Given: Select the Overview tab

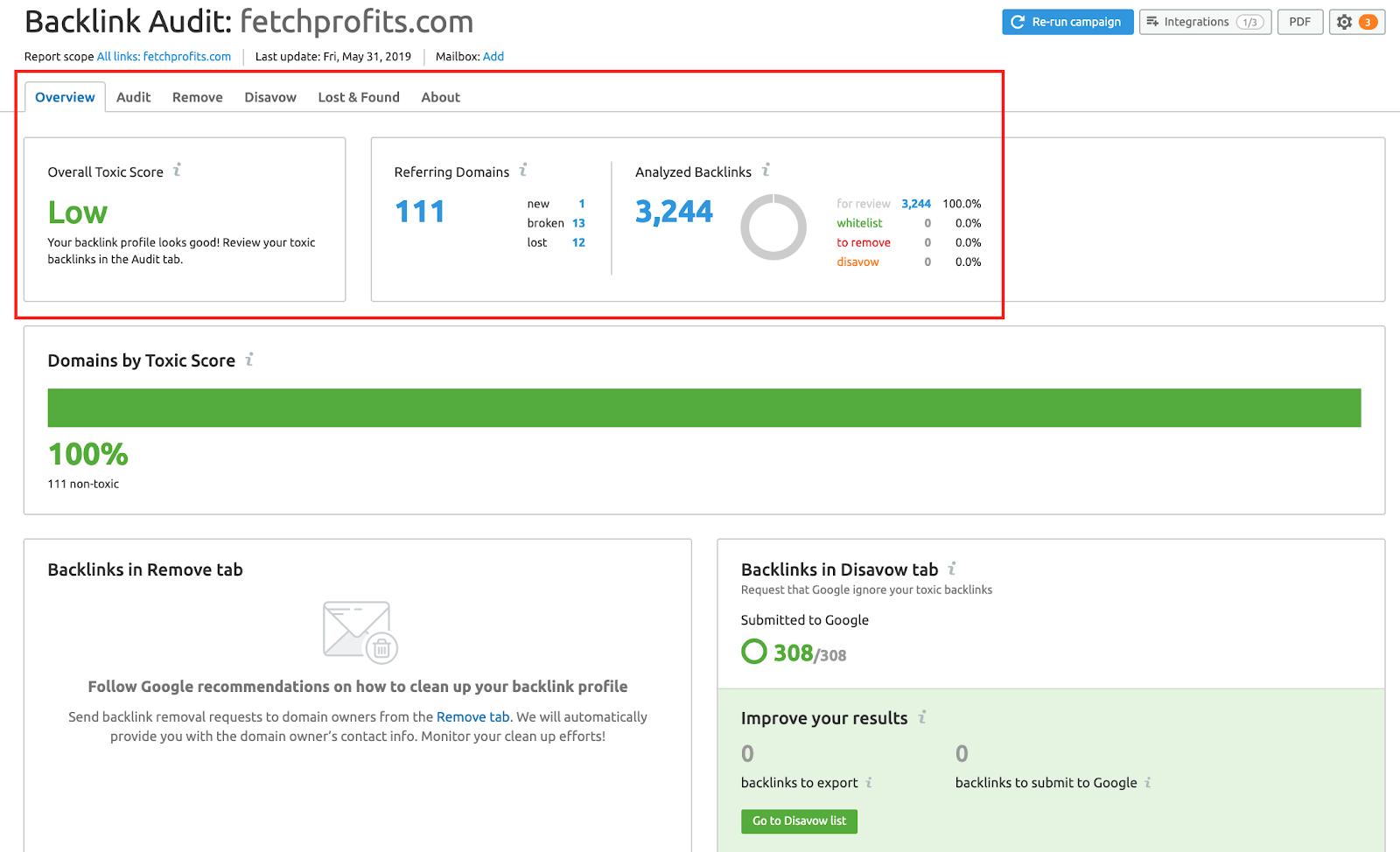Looking at the screenshot, I should [65, 97].
